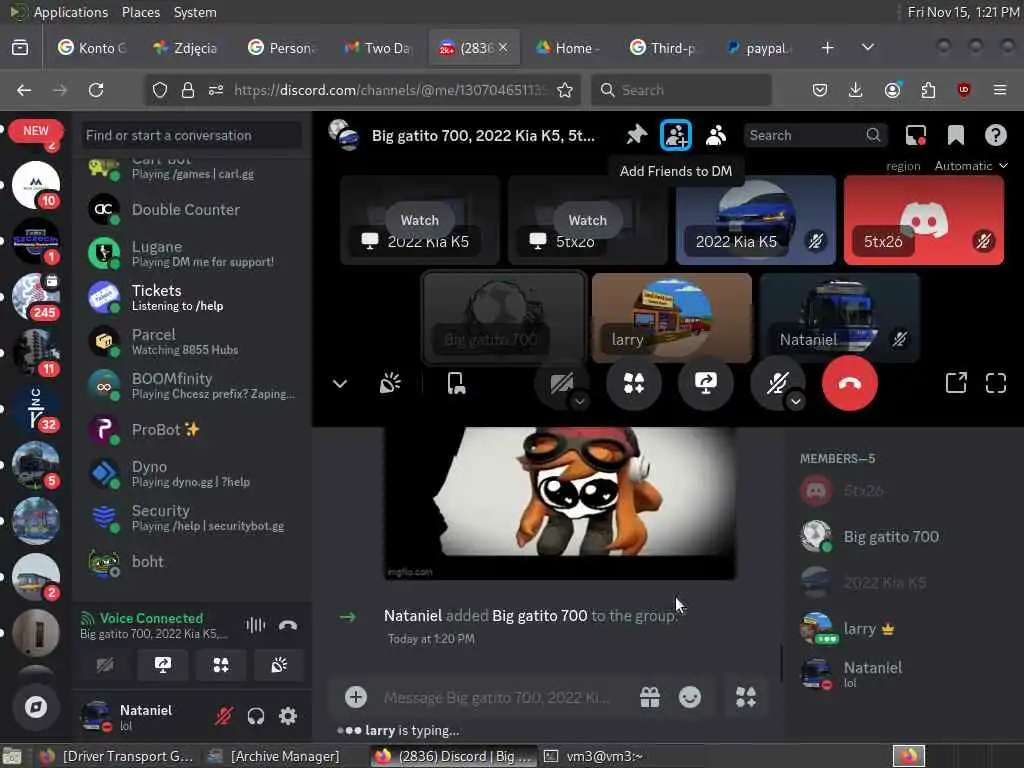Open soundboard button under Voice Connected

coord(279,665)
